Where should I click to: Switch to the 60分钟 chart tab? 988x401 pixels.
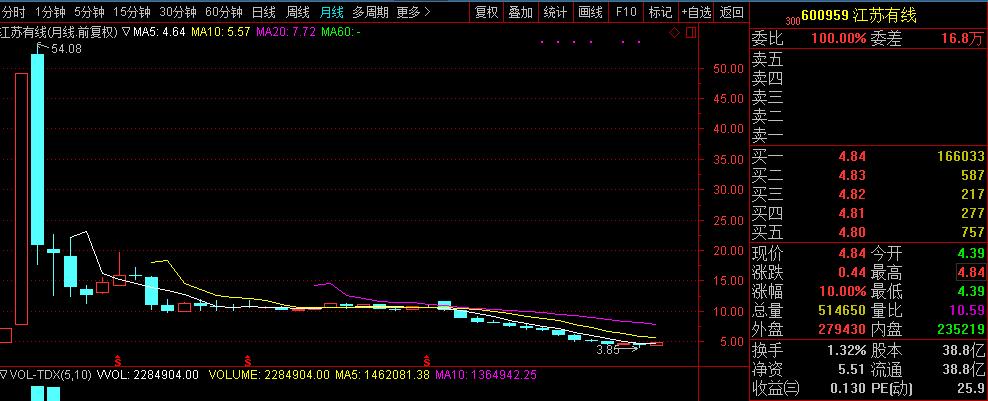pos(224,12)
